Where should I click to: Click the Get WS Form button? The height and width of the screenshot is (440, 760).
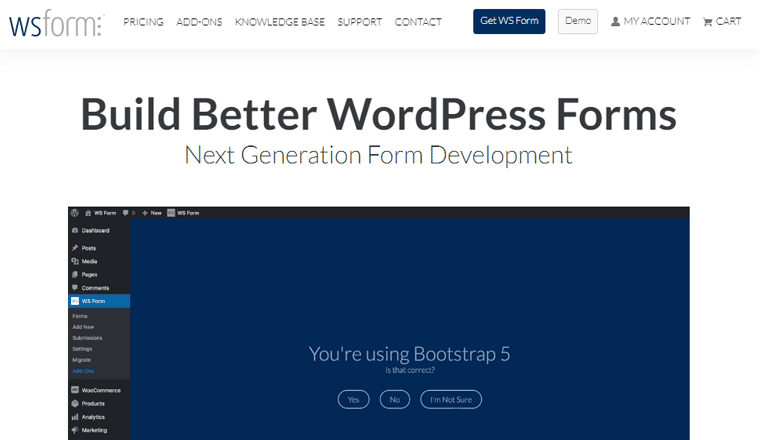509,21
